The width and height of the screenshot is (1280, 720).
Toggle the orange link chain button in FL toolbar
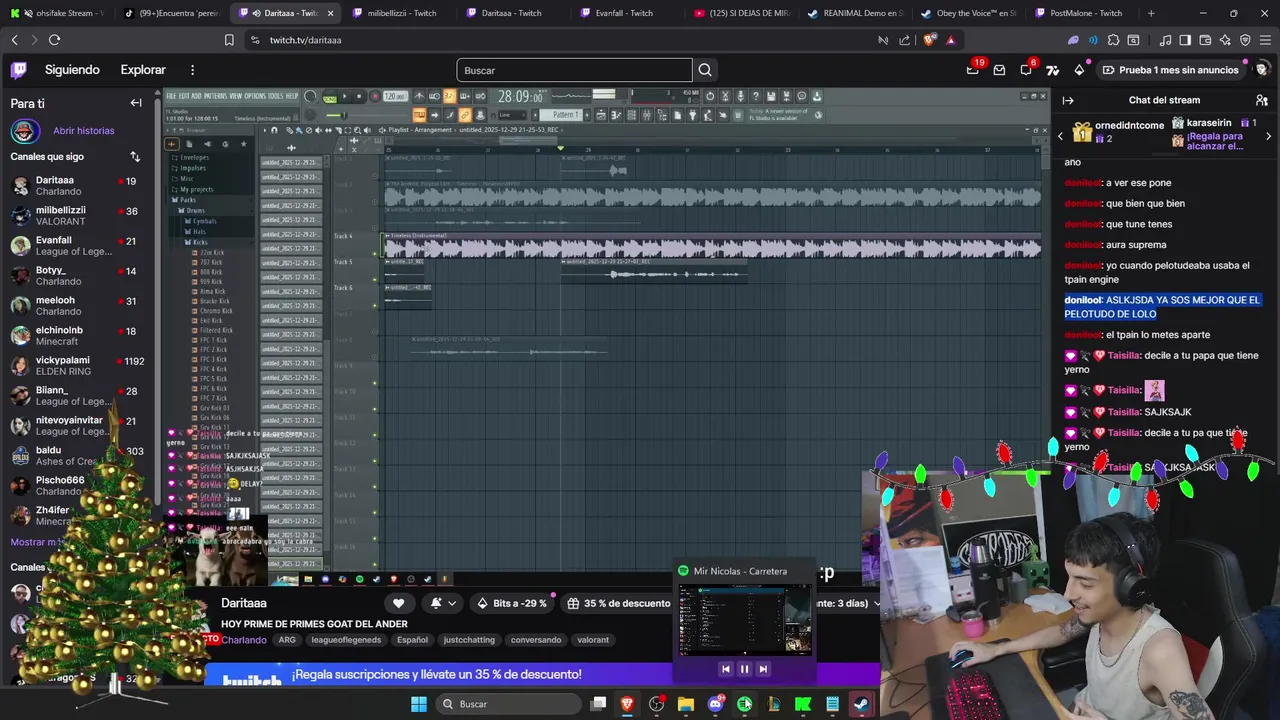[x=465, y=115]
